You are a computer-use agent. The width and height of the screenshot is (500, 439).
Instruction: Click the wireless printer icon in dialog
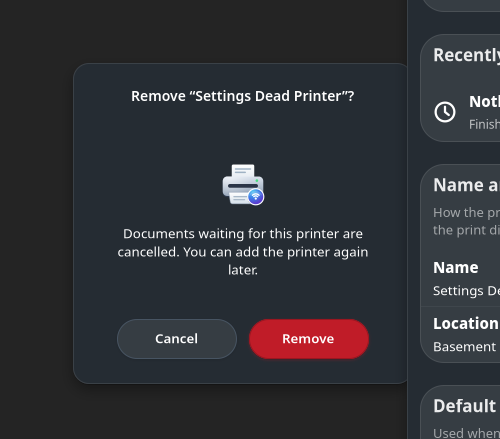[243, 184]
